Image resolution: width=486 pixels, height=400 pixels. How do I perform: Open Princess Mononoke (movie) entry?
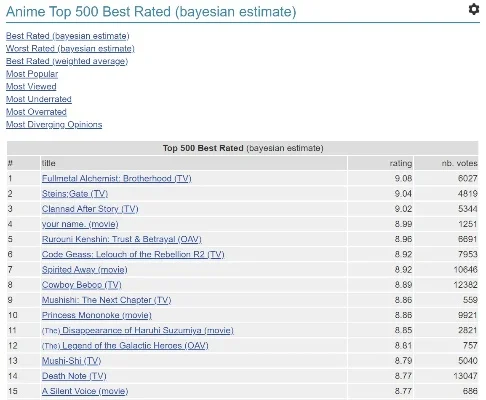pos(97,315)
